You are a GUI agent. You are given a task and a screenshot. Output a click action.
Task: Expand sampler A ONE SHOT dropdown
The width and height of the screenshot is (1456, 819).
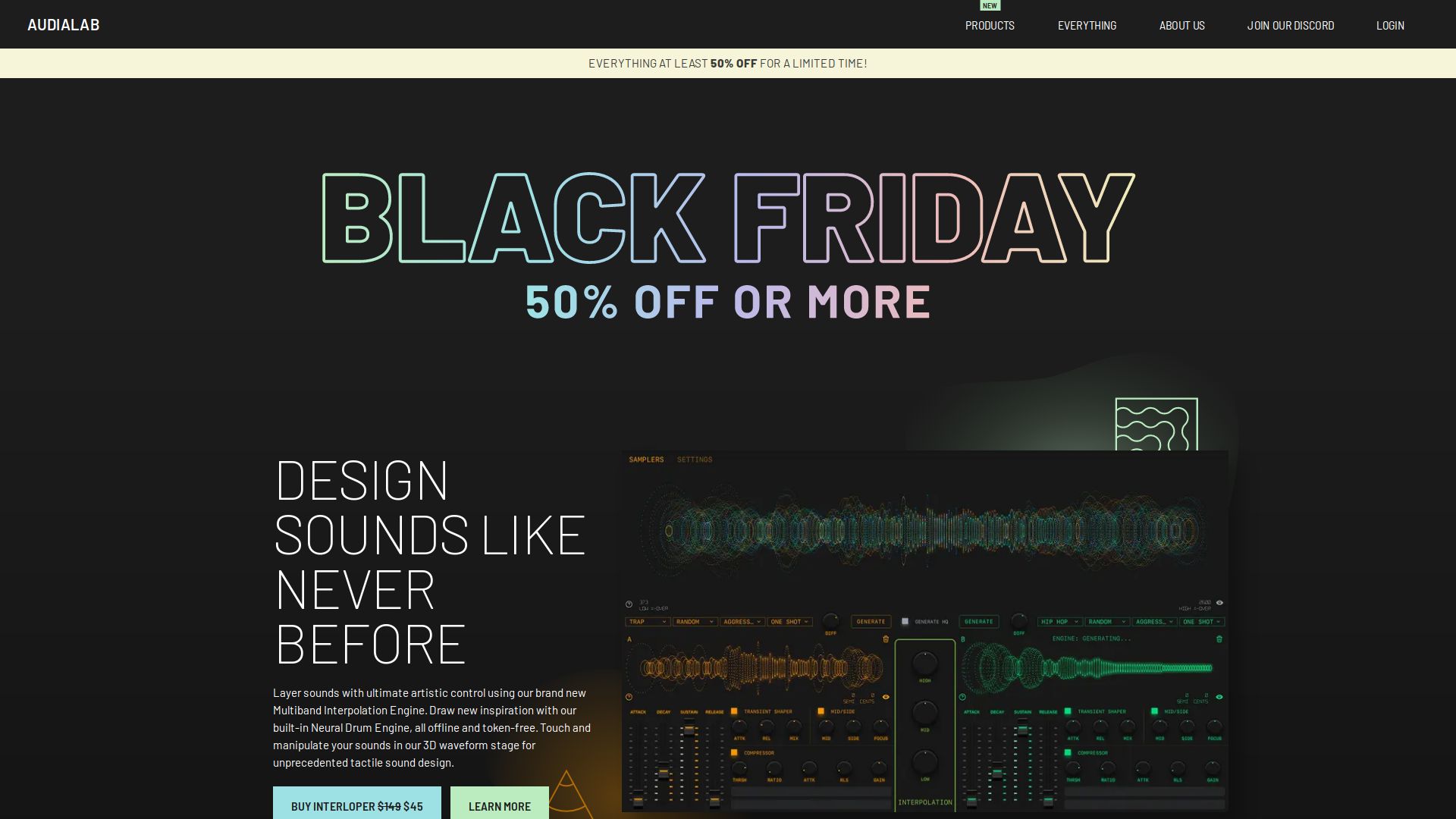click(x=790, y=622)
